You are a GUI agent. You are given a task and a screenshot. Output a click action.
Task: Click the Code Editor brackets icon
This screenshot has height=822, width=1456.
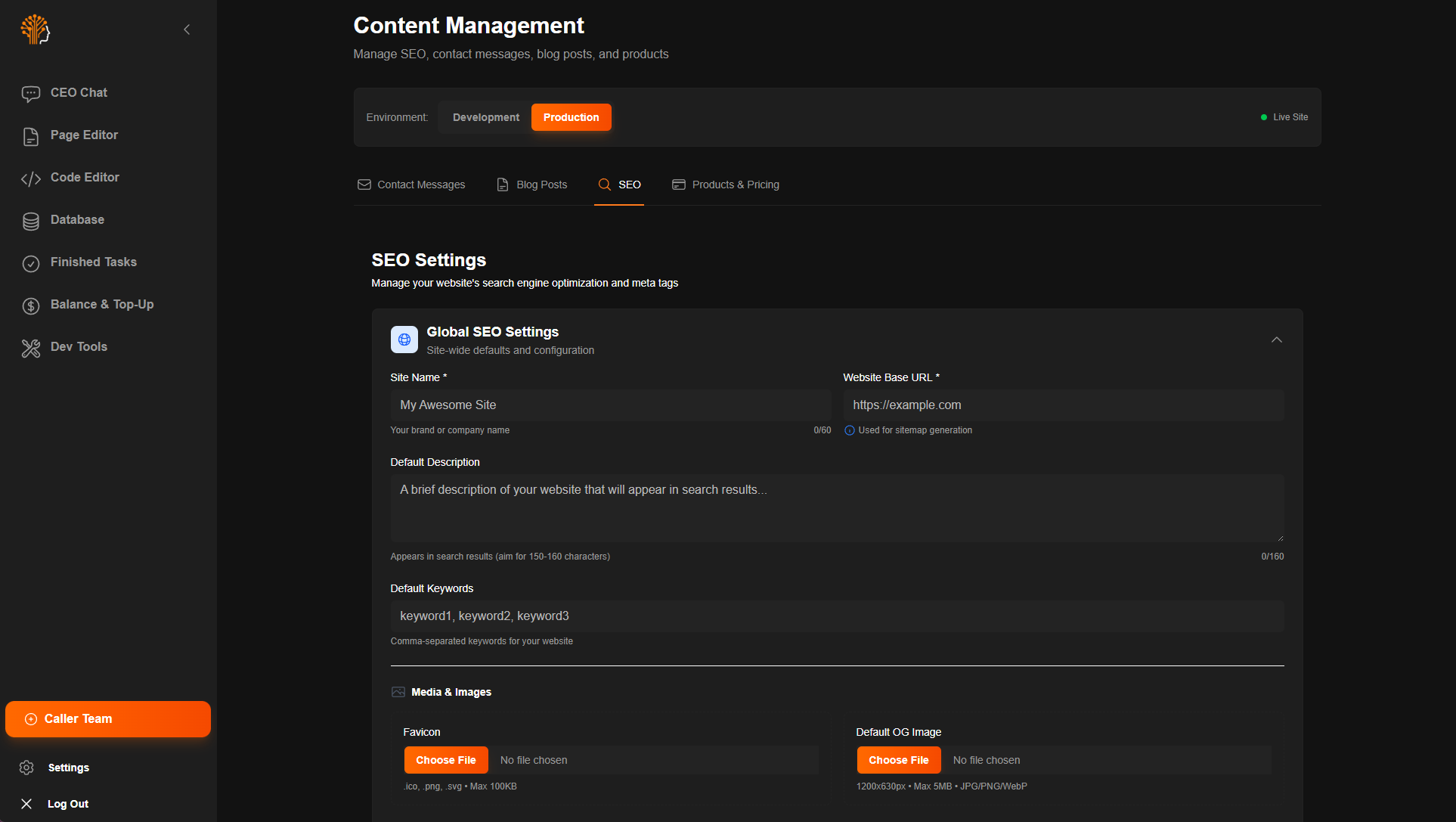[30, 178]
